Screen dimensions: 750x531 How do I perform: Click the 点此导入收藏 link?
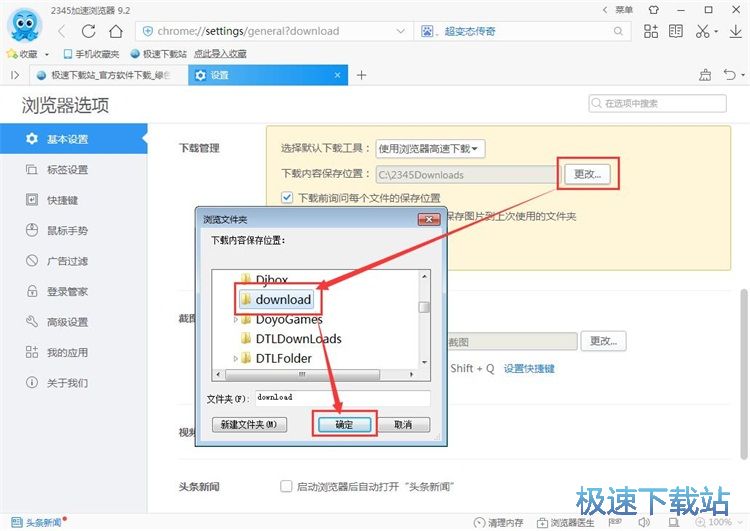tap(220, 54)
